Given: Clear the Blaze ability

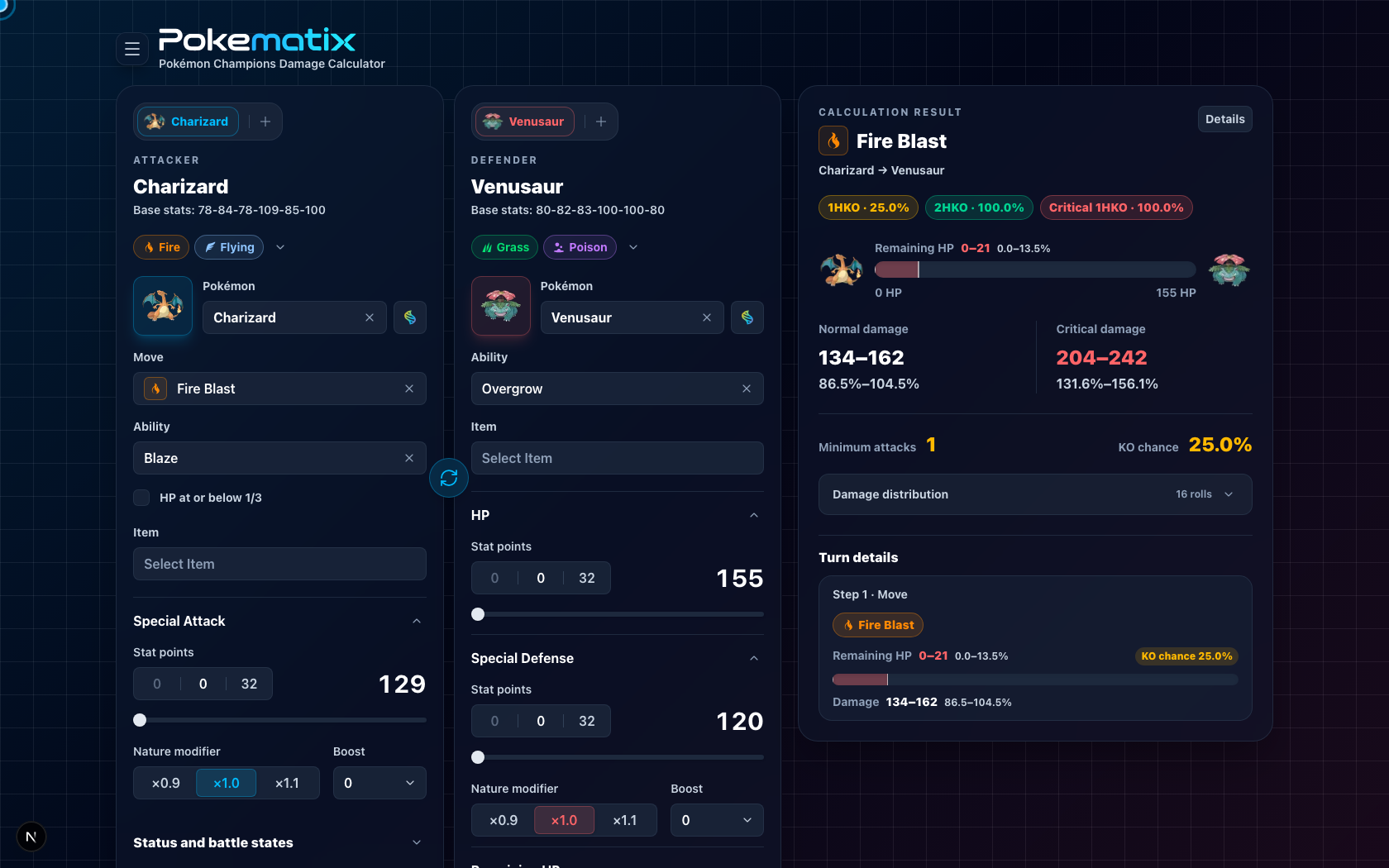Looking at the screenshot, I should (x=409, y=458).
